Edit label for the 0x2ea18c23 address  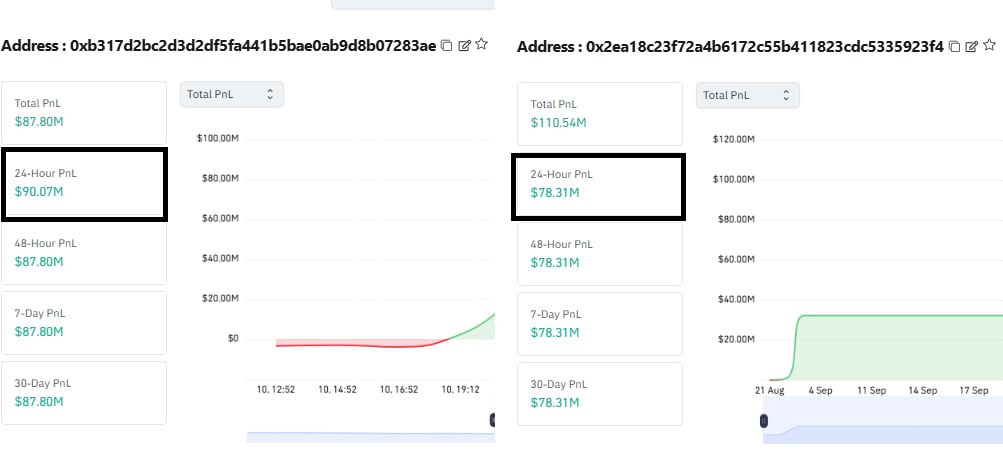click(x=972, y=46)
